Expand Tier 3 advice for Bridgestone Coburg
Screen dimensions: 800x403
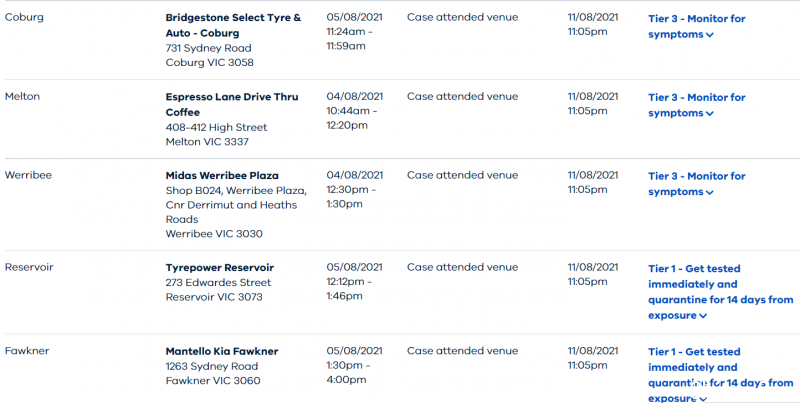tap(696, 27)
